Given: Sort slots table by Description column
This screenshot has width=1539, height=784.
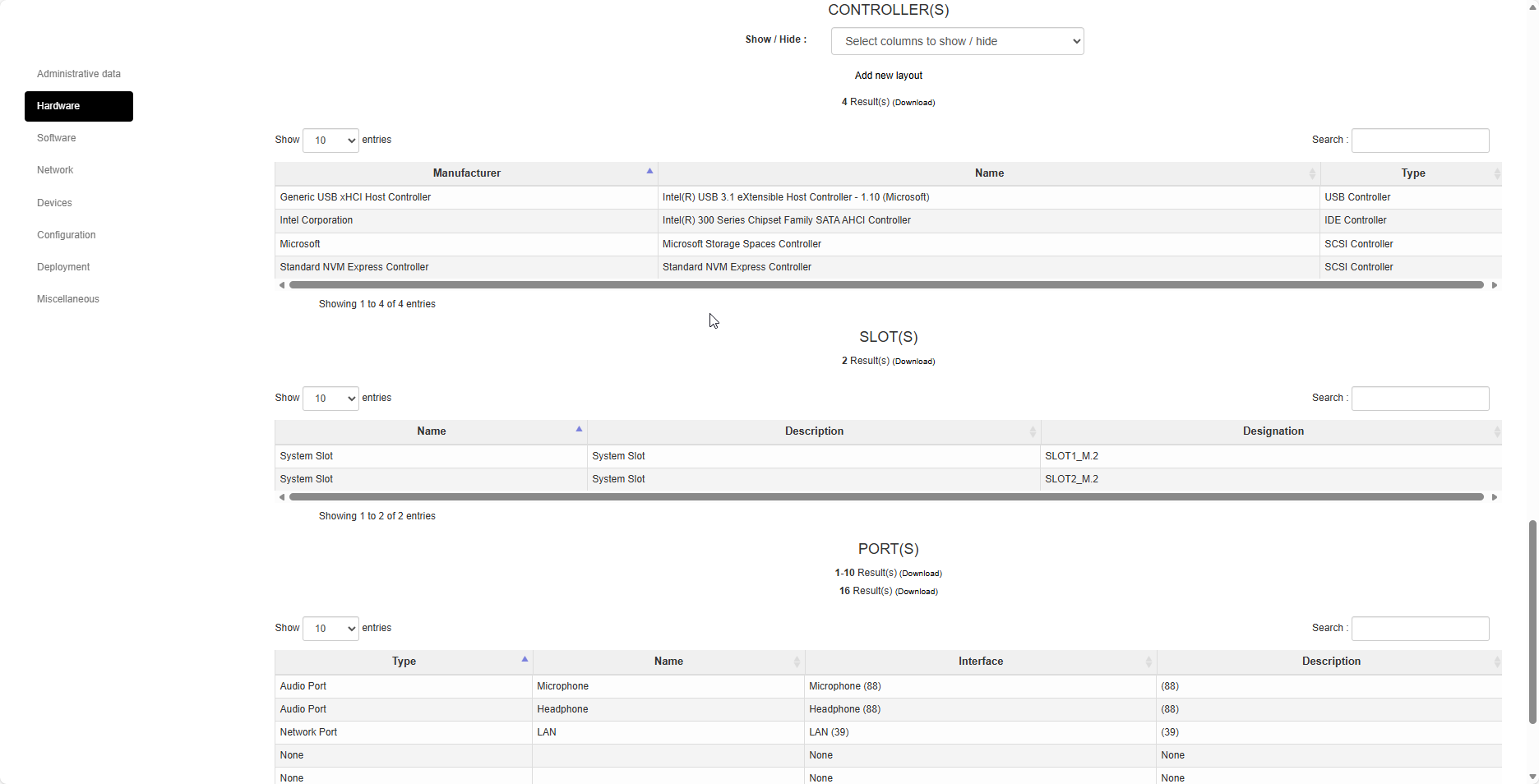Looking at the screenshot, I should (x=814, y=431).
